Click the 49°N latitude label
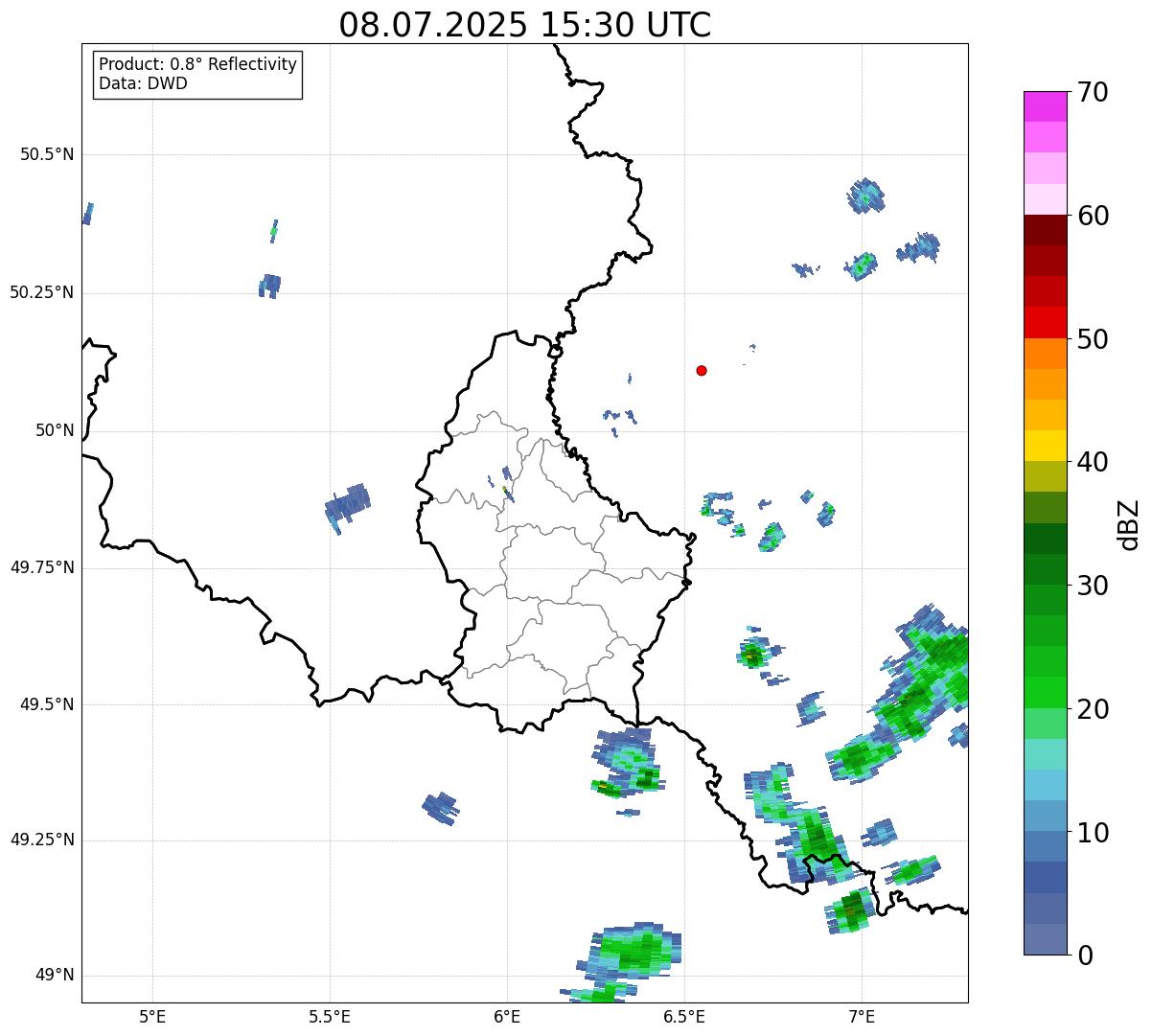Image resolution: width=1152 pixels, height=1036 pixels. tap(55, 975)
